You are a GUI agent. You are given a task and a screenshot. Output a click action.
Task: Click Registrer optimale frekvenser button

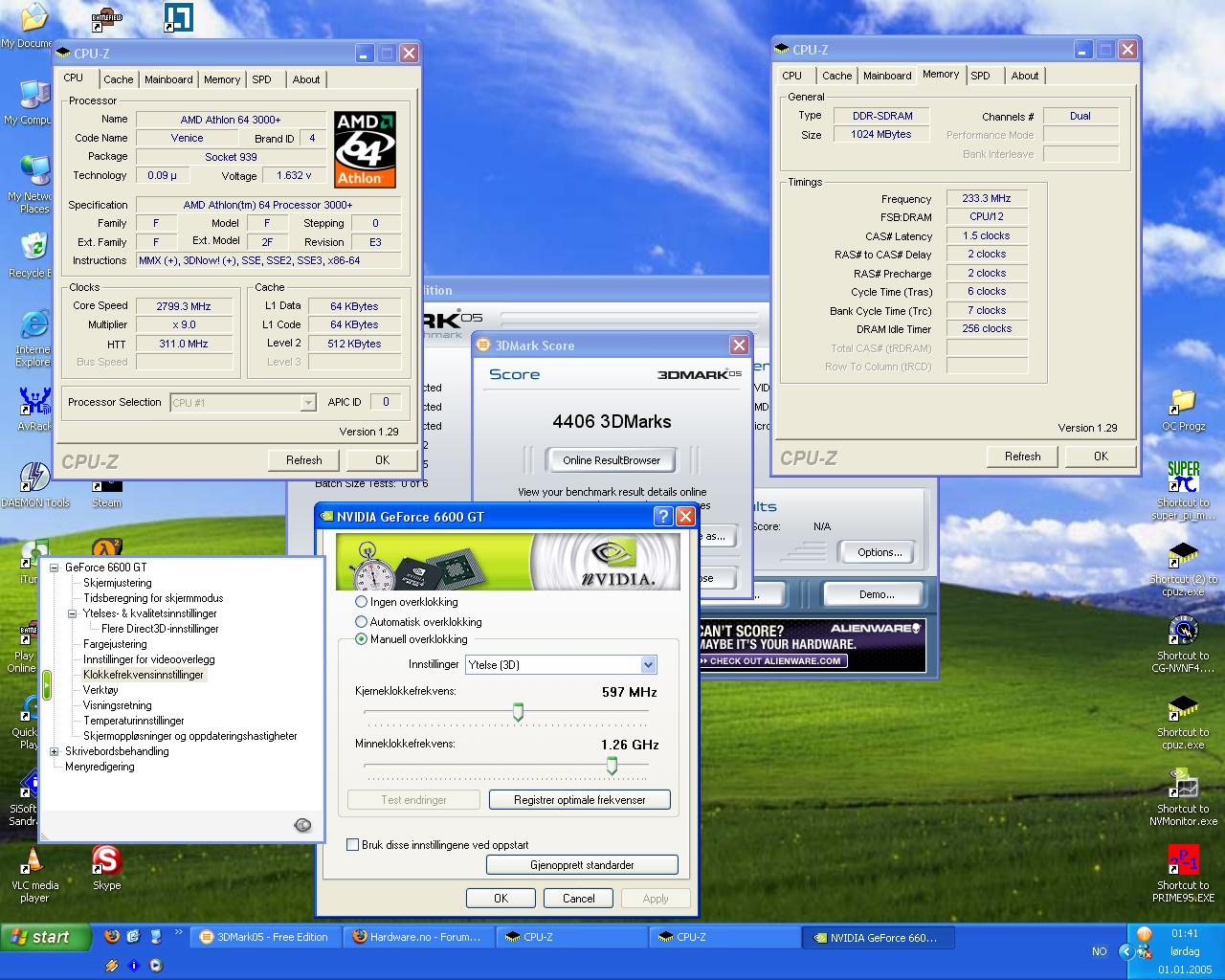[x=579, y=800]
